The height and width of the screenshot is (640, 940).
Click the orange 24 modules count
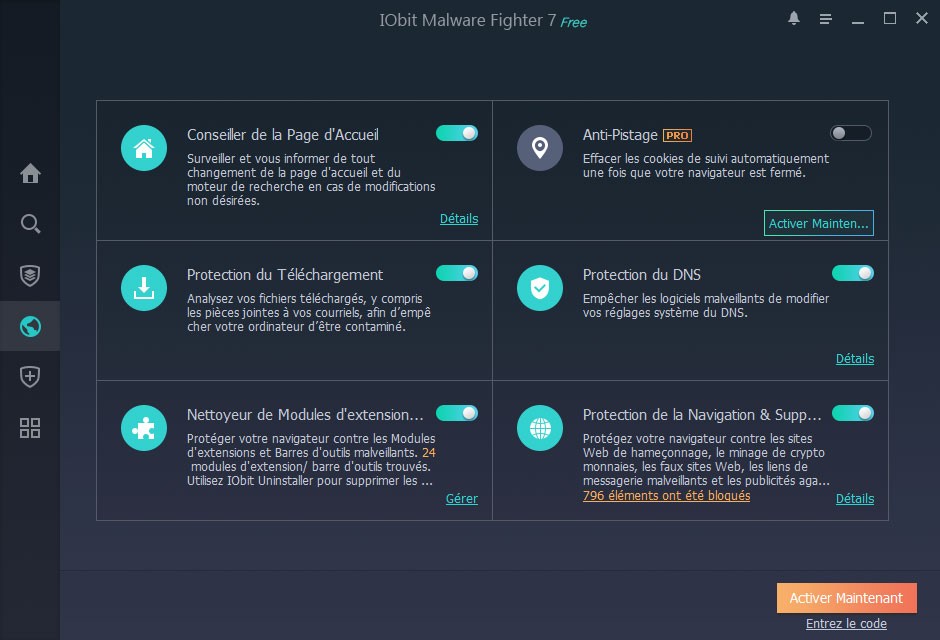tap(429, 452)
